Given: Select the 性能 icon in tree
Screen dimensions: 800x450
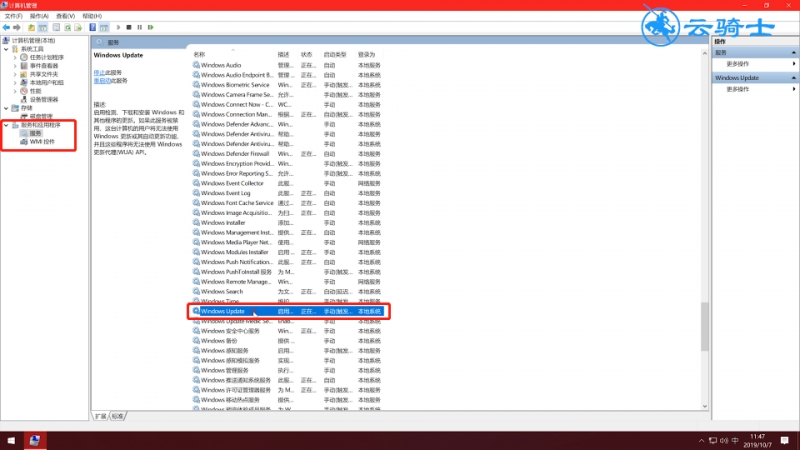Looking at the screenshot, I should [x=24, y=91].
